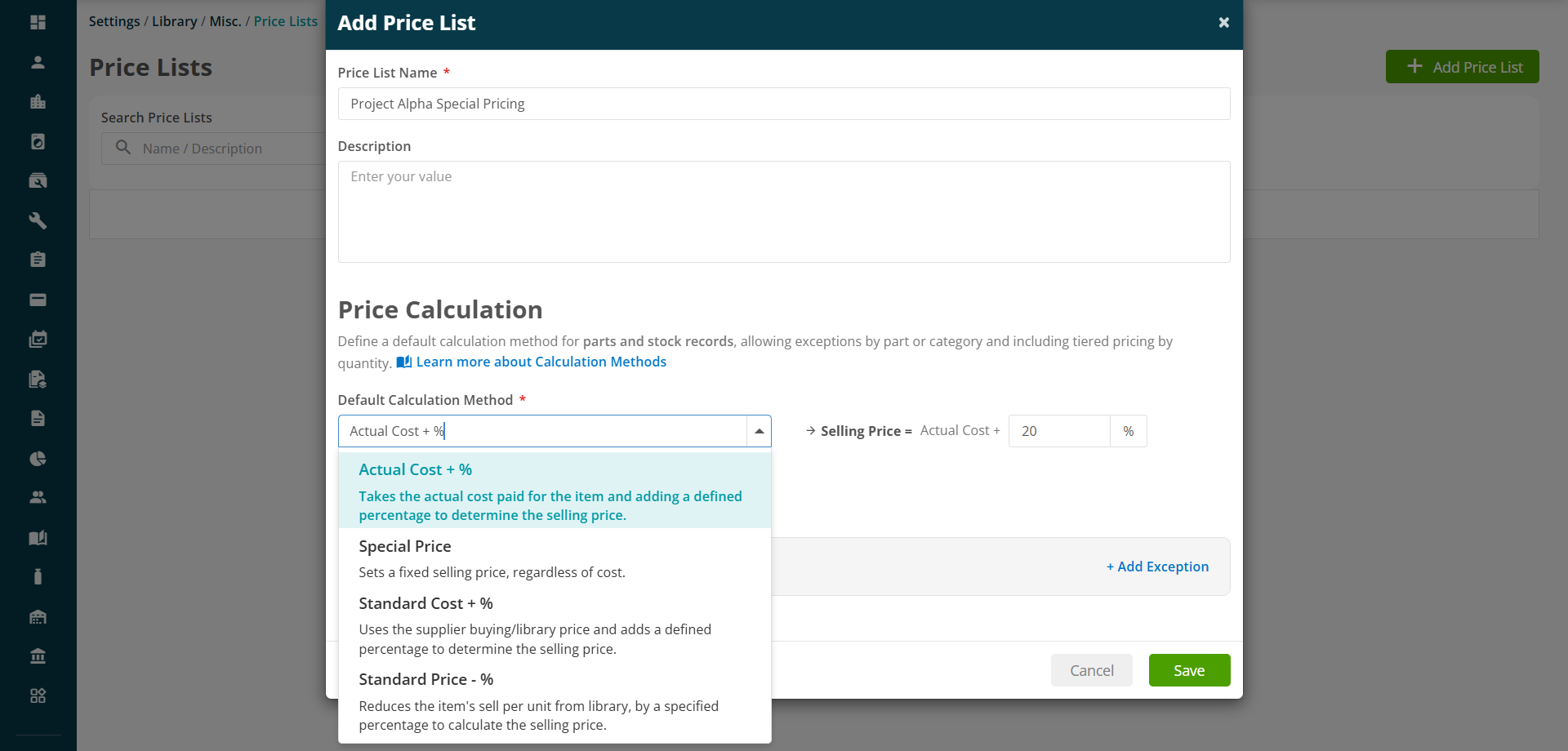Go to Price Lists breadcrumb link
This screenshot has height=751, width=1568.
click(x=285, y=21)
